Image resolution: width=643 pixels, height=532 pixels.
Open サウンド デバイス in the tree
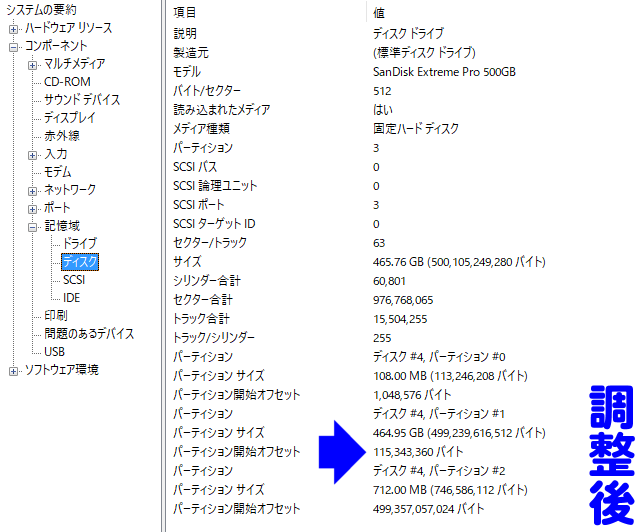pyautogui.click(x=82, y=100)
